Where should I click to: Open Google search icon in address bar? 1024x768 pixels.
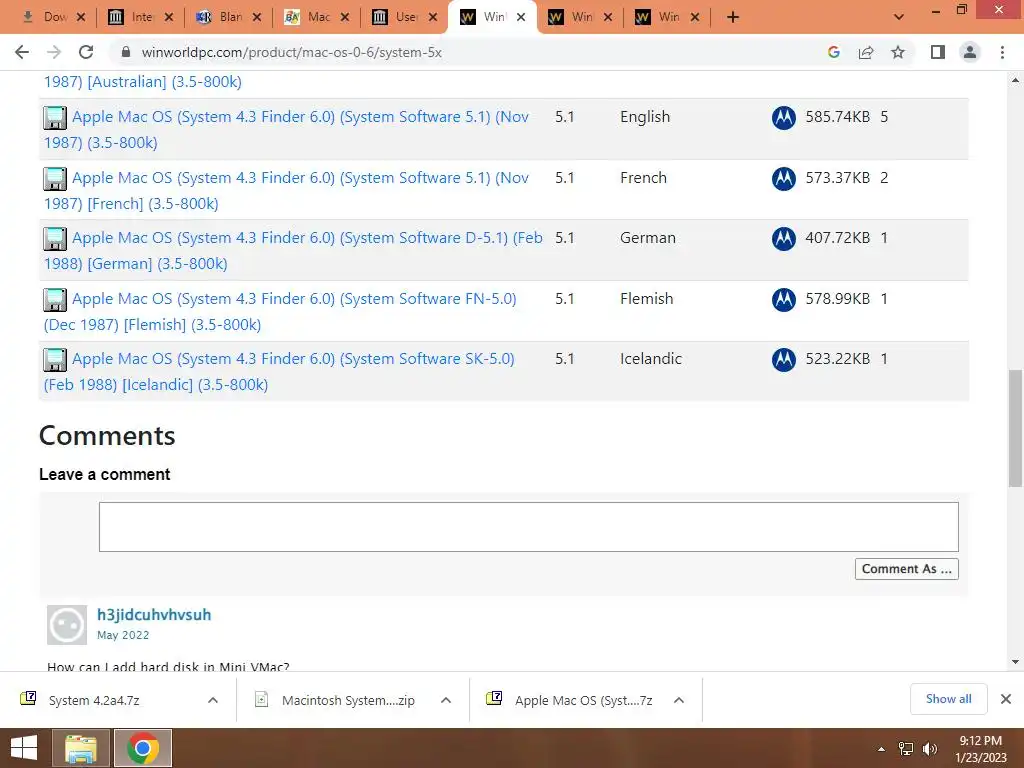click(x=833, y=52)
